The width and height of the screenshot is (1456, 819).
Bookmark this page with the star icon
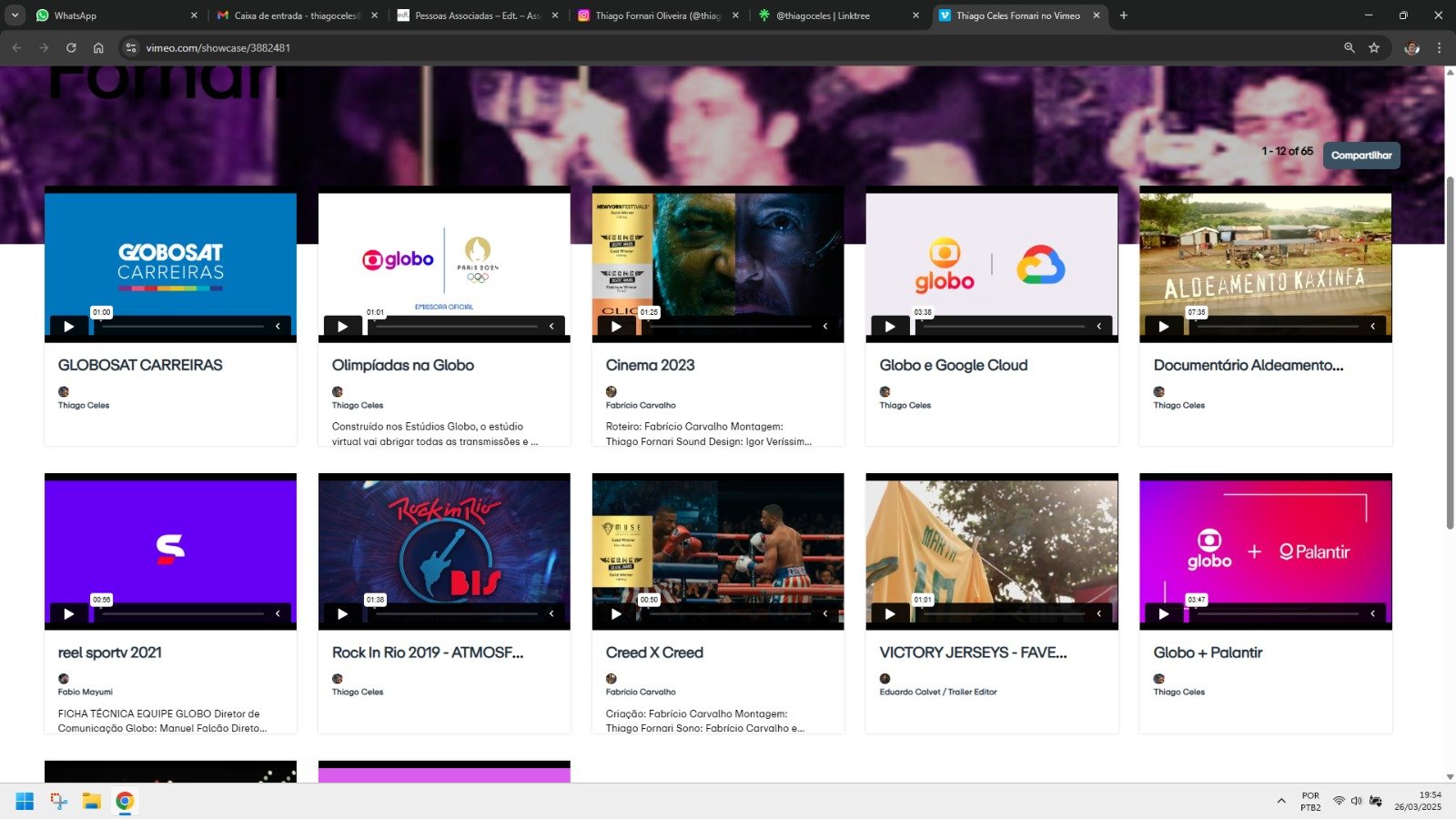click(1374, 47)
